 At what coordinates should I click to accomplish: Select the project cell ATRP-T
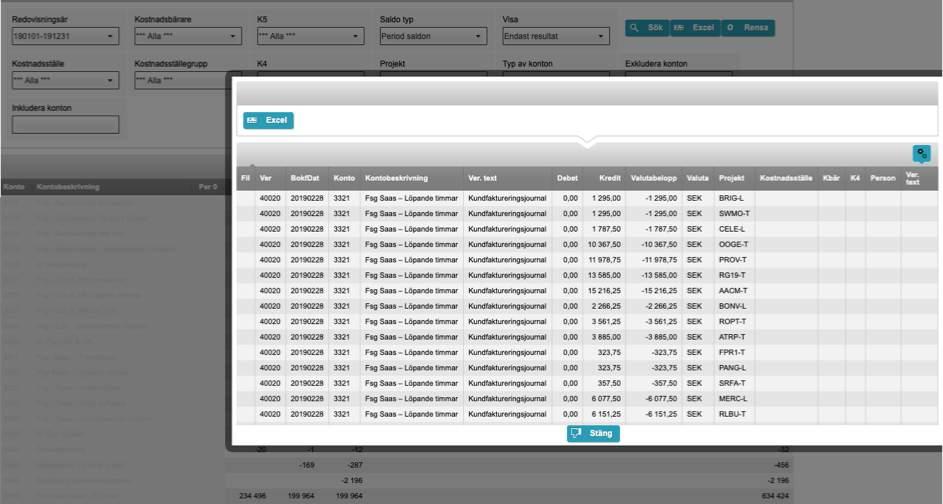[x=732, y=337]
